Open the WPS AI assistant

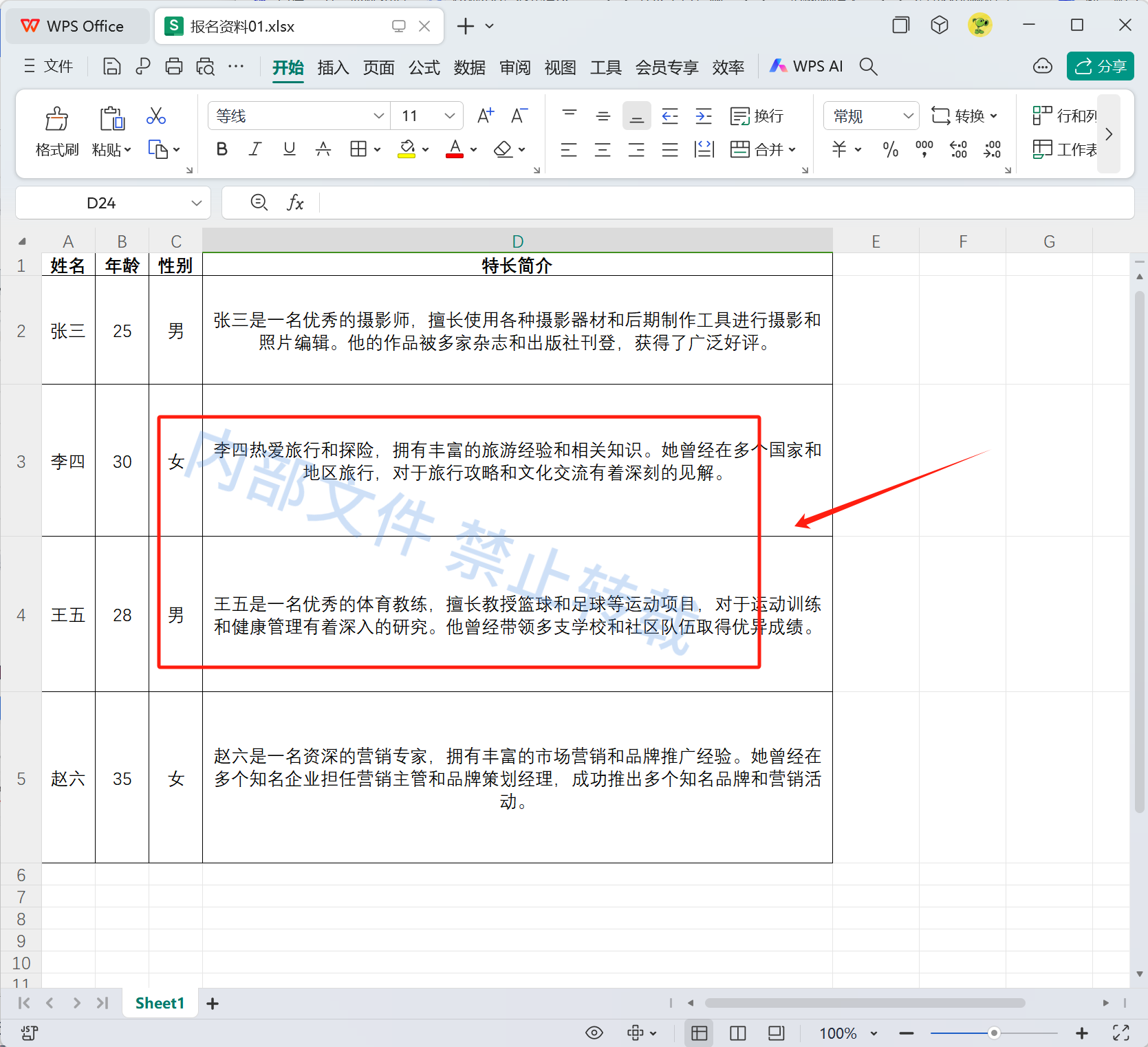click(805, 66)
